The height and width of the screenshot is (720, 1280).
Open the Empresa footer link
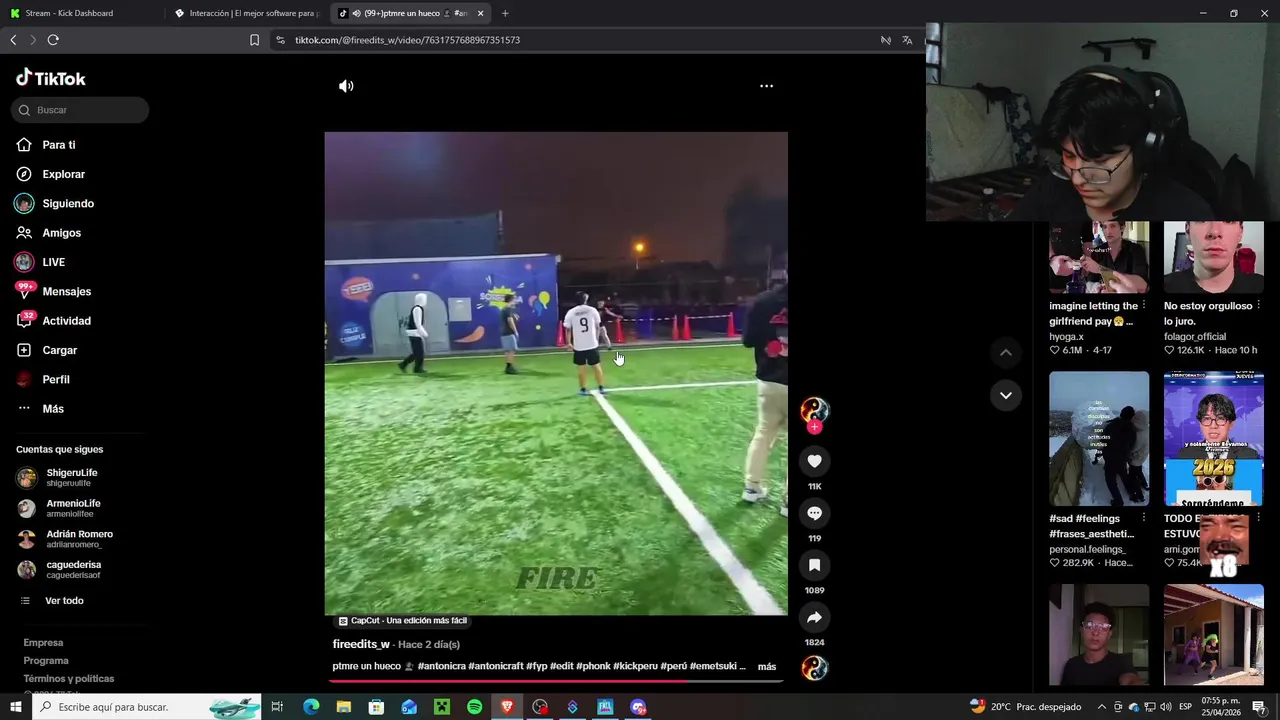pos(43,643)
